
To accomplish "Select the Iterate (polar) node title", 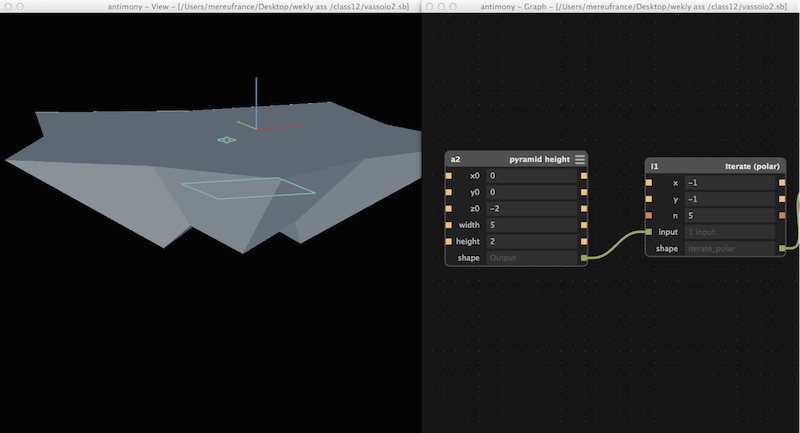I will 752,166.
